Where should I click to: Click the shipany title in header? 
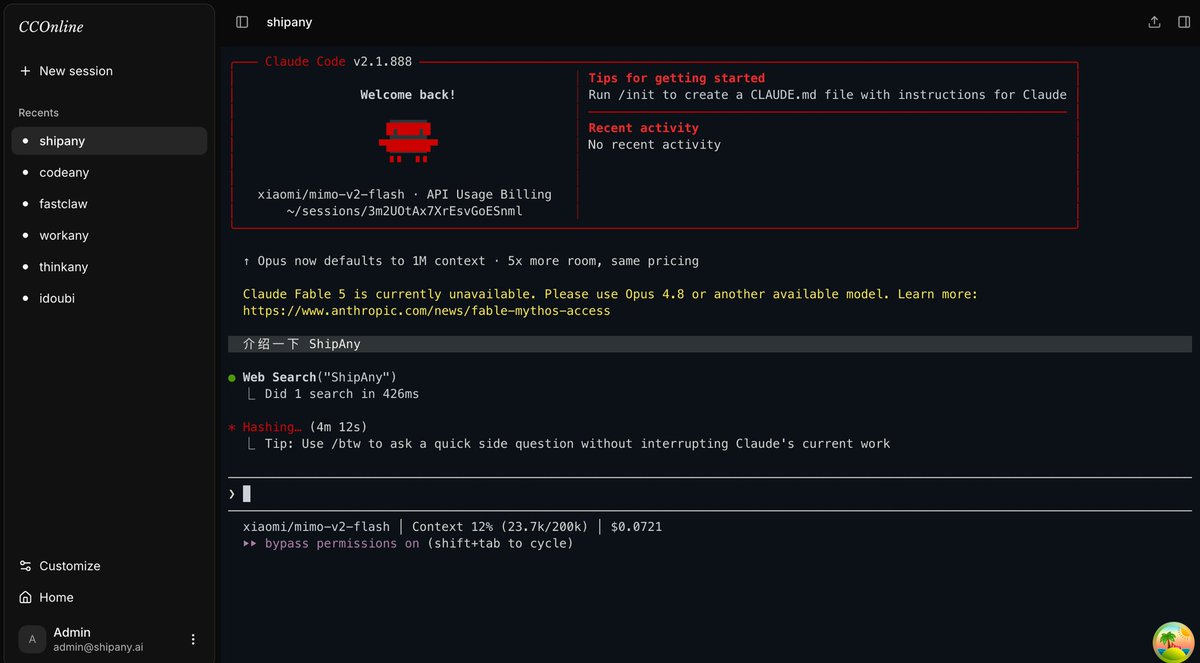tap(289, 22)
